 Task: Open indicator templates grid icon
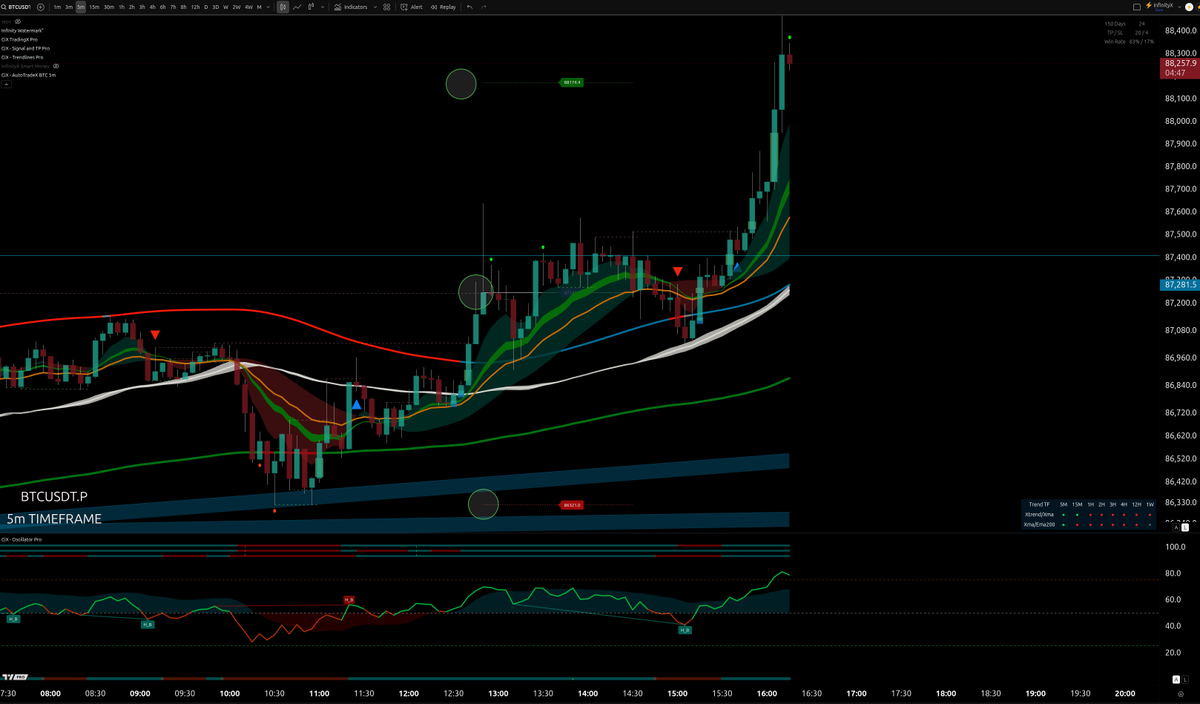click(x=387, y=7)
